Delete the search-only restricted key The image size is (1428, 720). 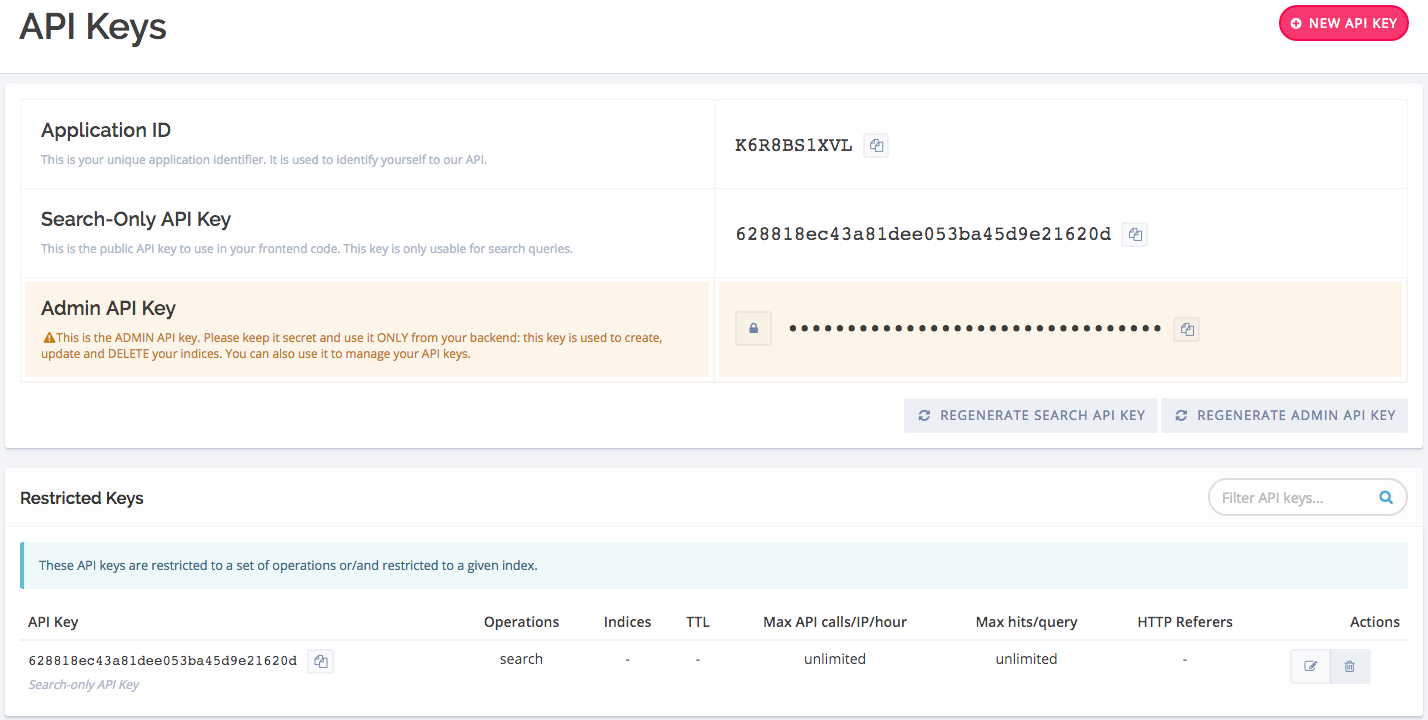coord(1350,666)
